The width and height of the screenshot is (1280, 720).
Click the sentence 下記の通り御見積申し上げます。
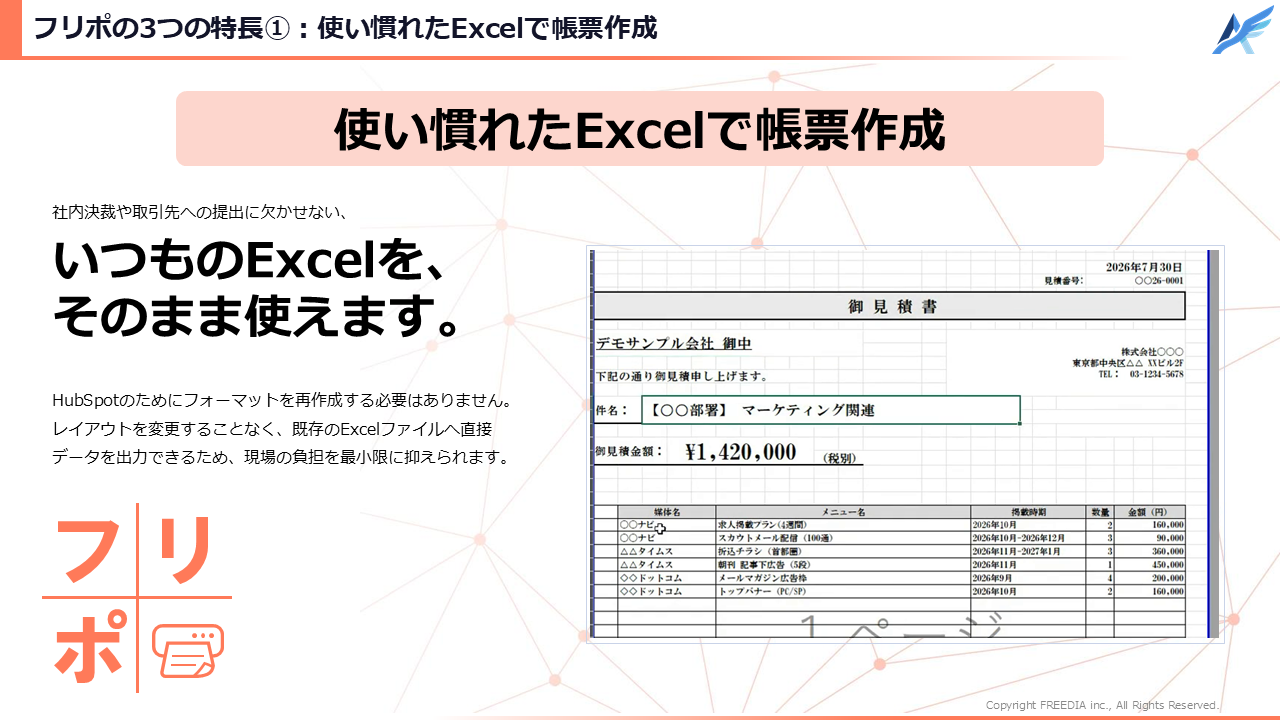pyautogui.click(x=681, y=377)
